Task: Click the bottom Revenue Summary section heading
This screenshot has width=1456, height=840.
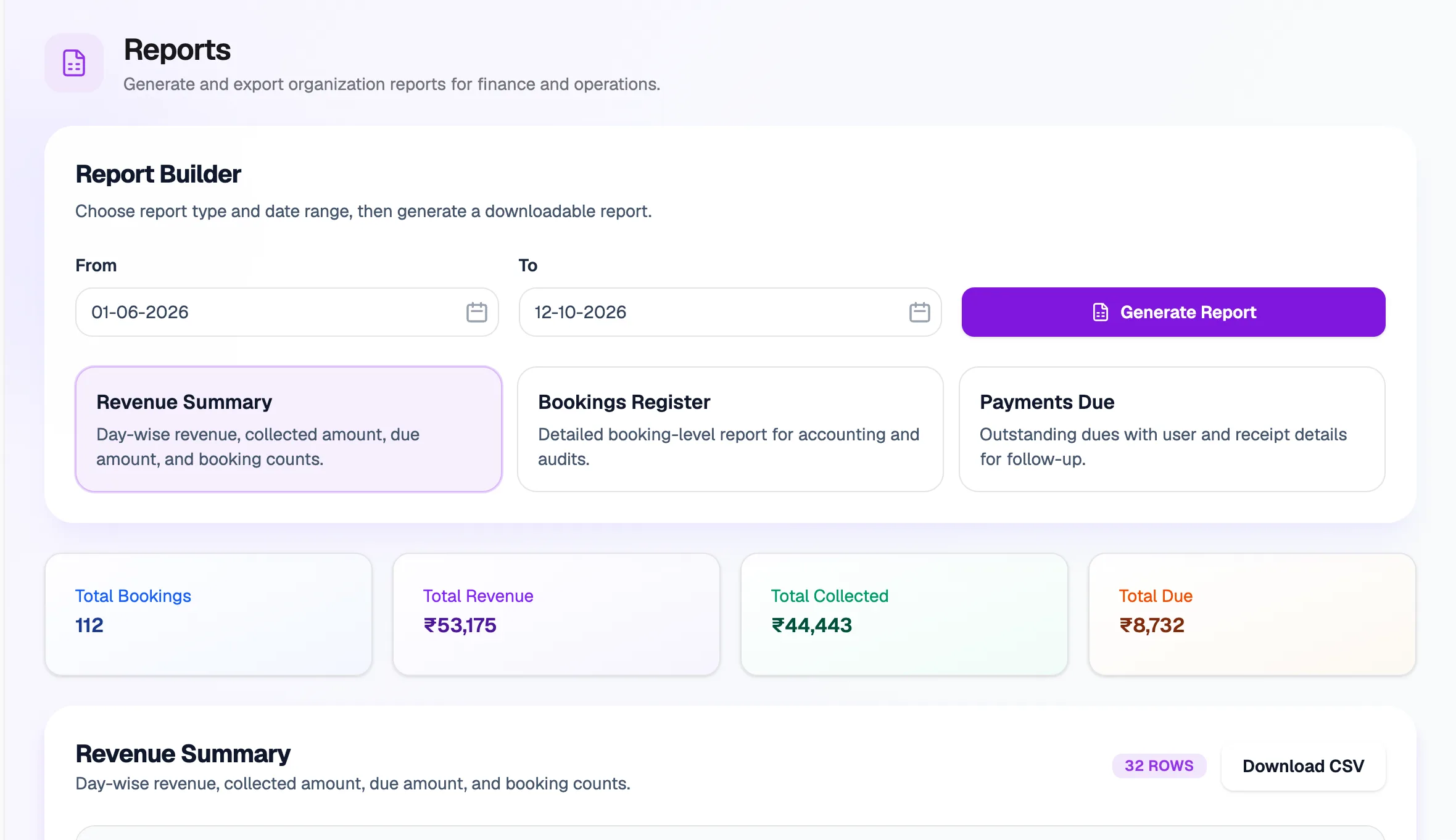Action: pyautogui.click(x=183, y=754)
